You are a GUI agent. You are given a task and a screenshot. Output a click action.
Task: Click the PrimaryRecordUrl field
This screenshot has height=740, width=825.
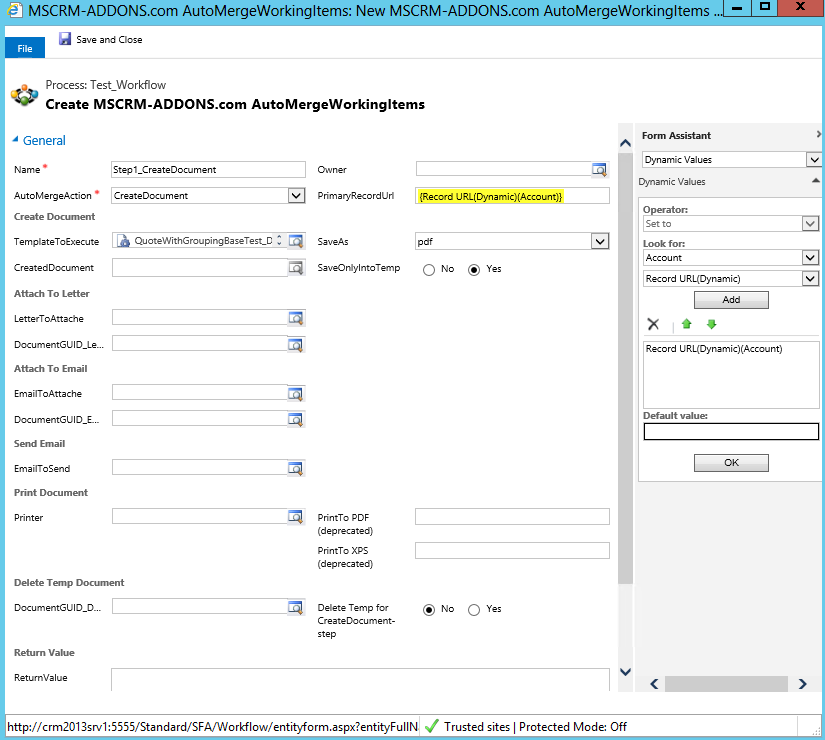pyautogui.click(x=512, y=196)
